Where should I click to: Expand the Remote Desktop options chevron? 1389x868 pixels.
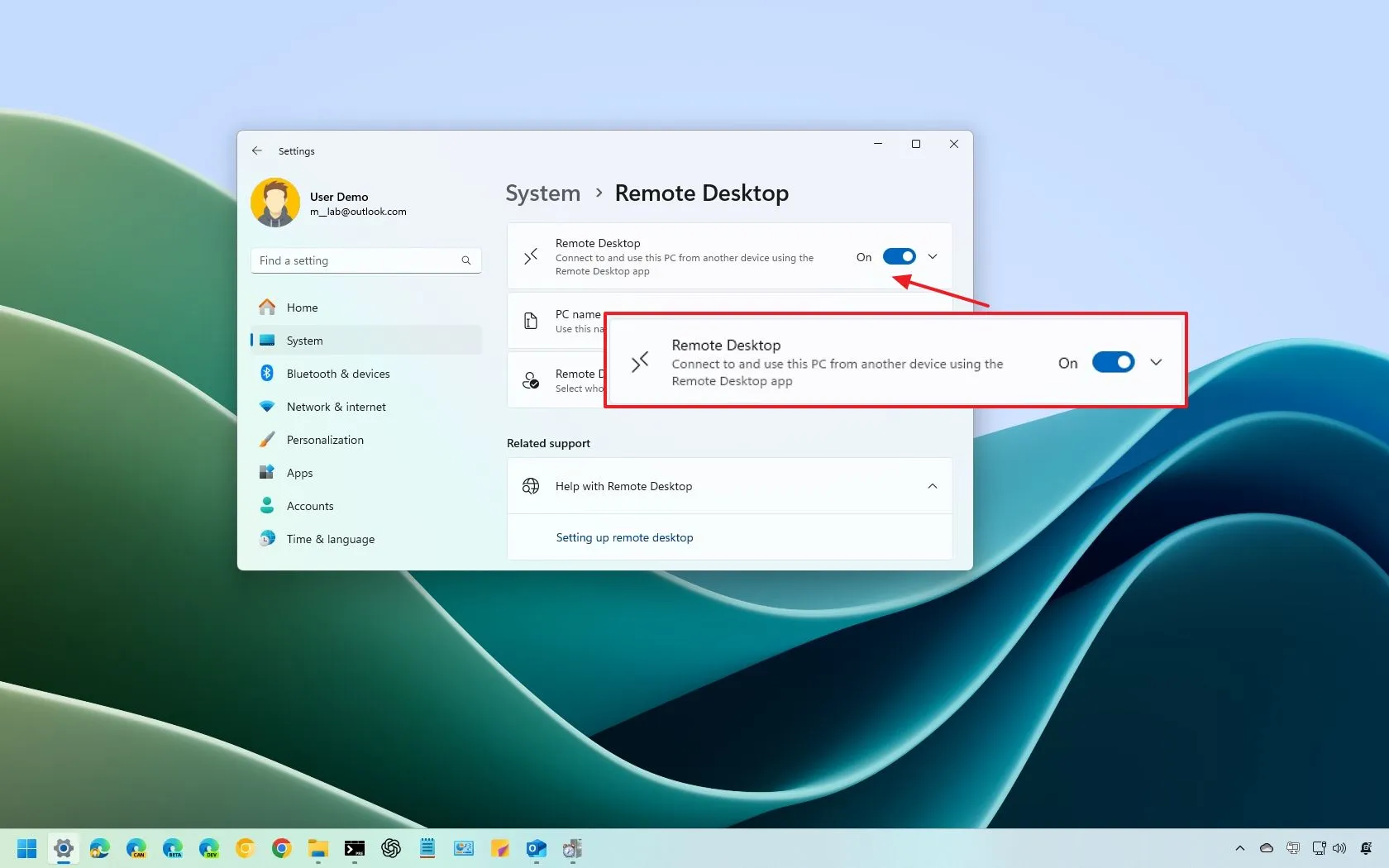point(932,256)
